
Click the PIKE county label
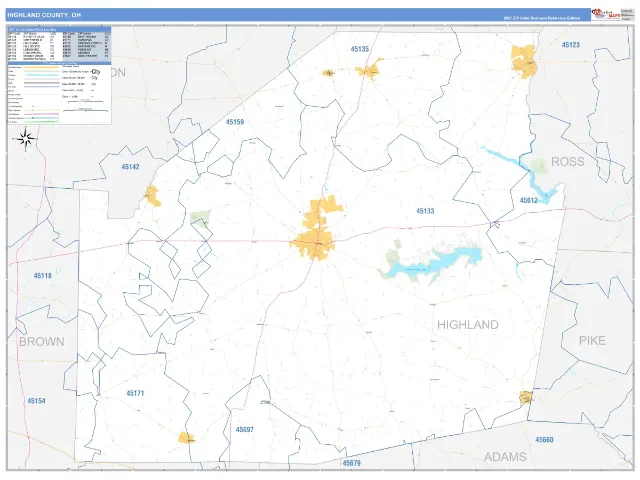click(x=592, y=340)
